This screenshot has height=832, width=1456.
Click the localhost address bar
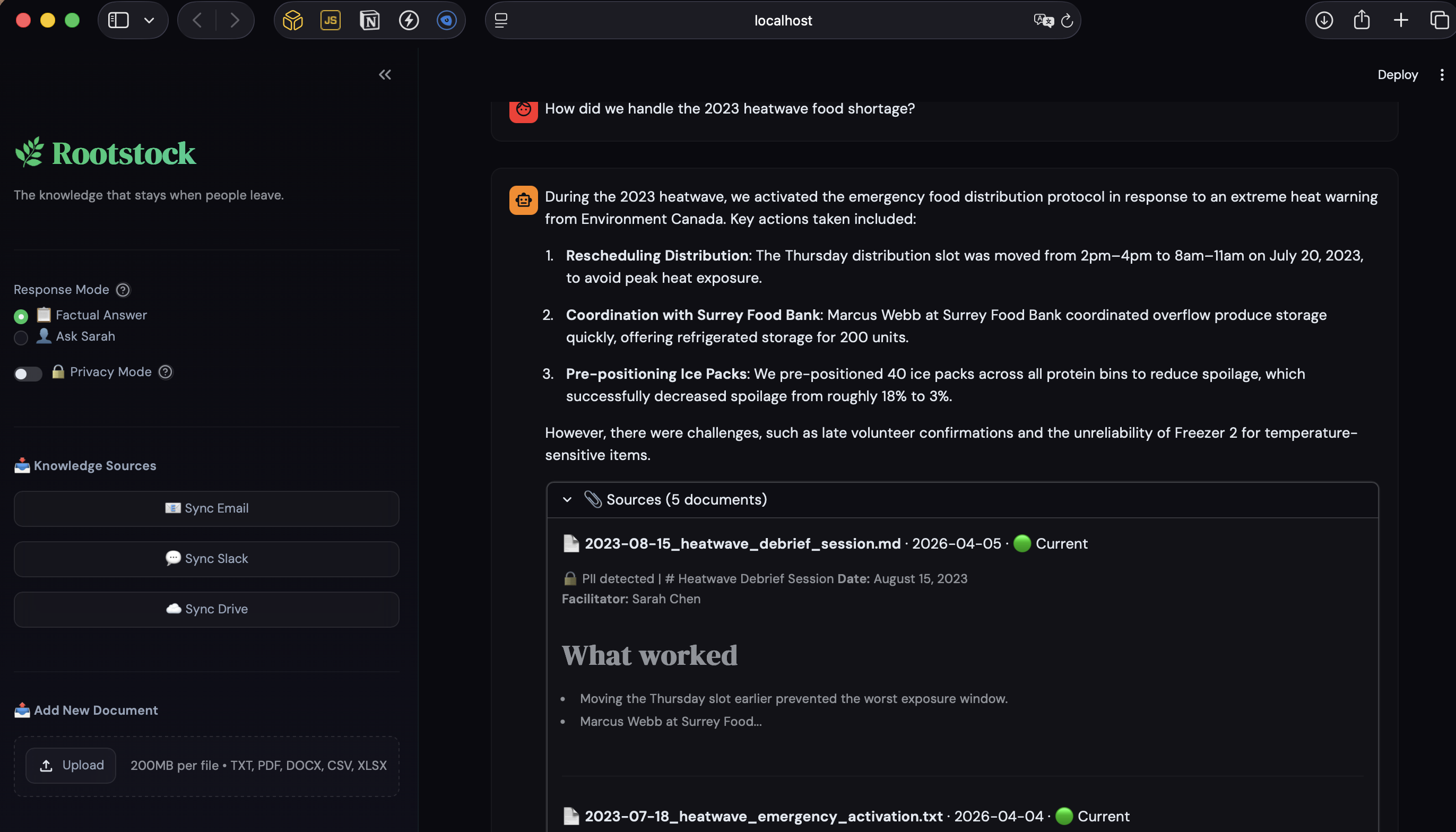coord(782,21)
